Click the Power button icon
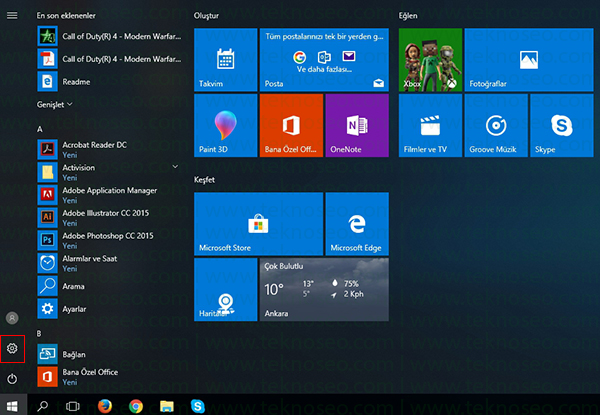This screenshot has height=415, width=600. pos(12,379)
